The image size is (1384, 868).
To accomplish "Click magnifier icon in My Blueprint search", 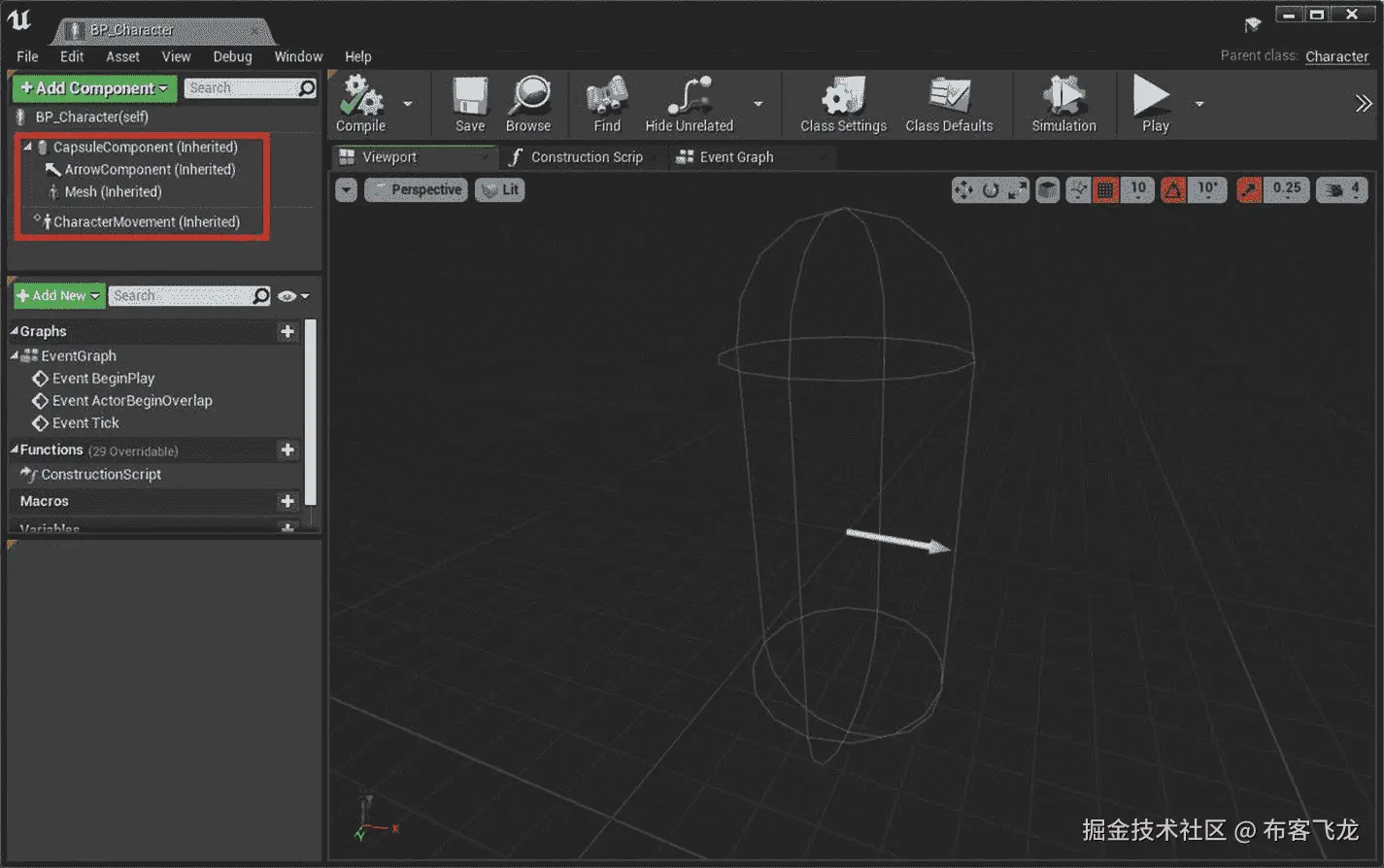I will click(261, 296).
